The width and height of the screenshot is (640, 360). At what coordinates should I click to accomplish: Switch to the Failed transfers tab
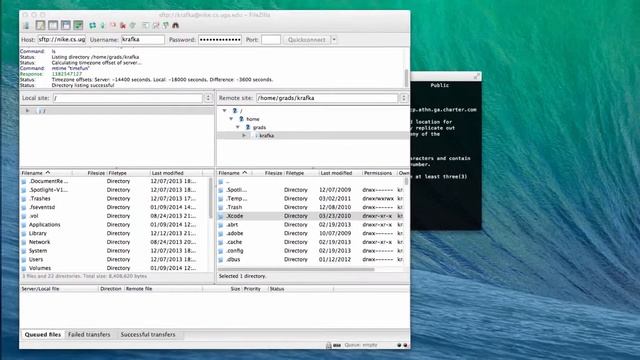click(89, 334)
